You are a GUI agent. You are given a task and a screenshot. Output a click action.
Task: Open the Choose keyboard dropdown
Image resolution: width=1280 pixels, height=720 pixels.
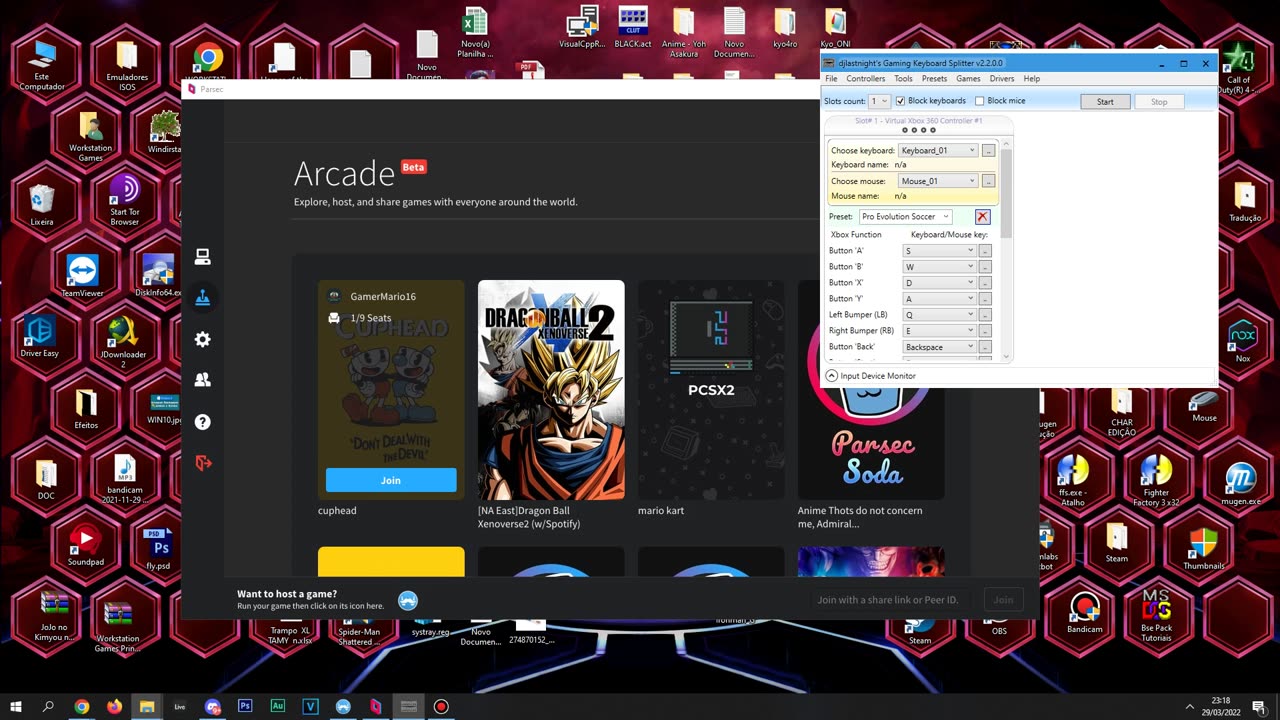coord(938,150)
